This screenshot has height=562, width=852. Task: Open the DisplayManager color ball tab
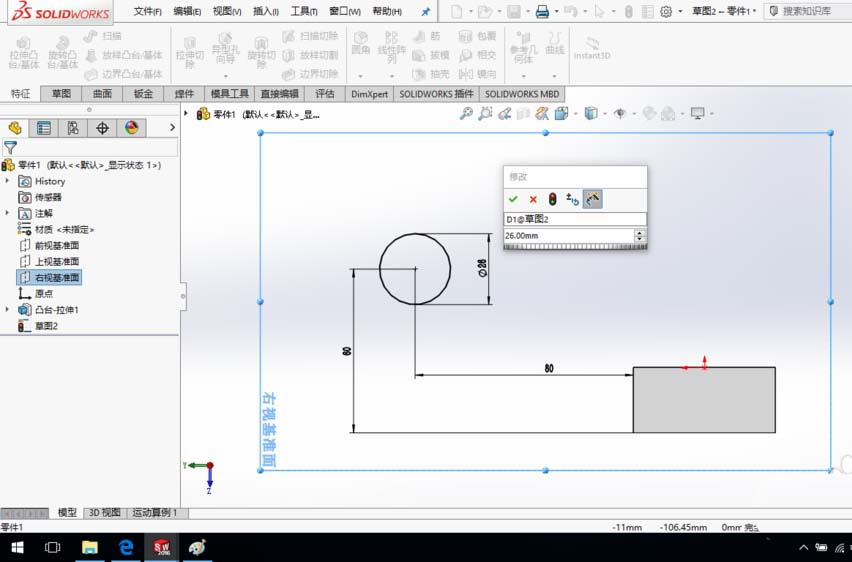point(131,128)
